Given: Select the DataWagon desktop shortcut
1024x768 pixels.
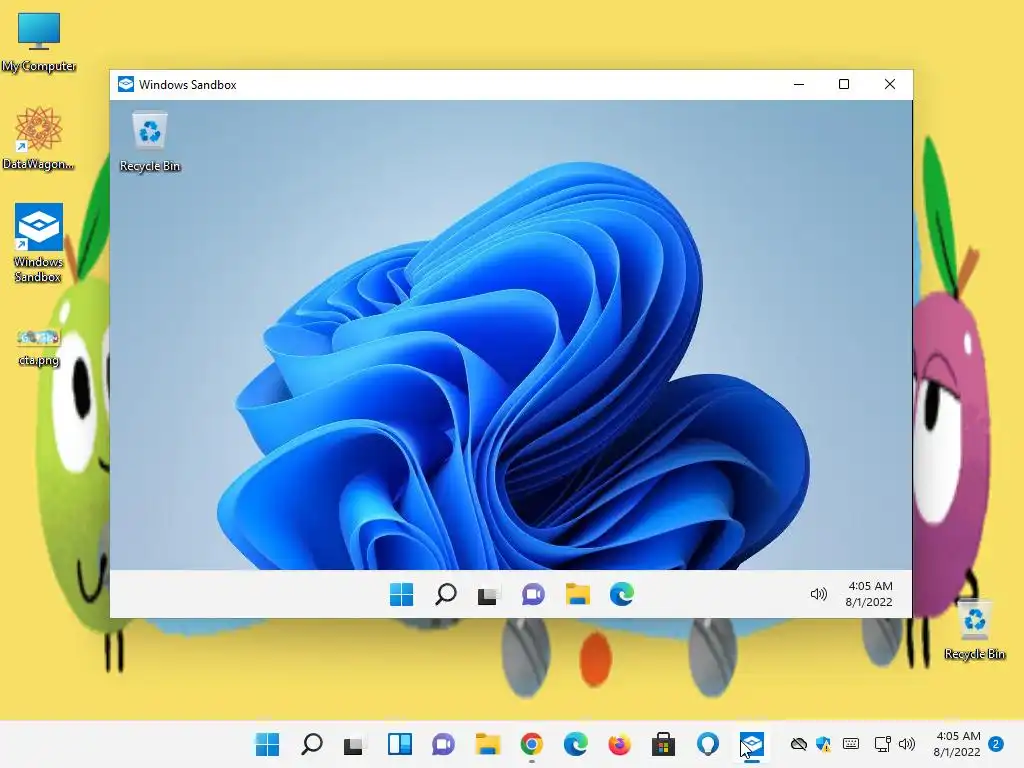Looking at the screenshot, I should click(x=38, y=138).
